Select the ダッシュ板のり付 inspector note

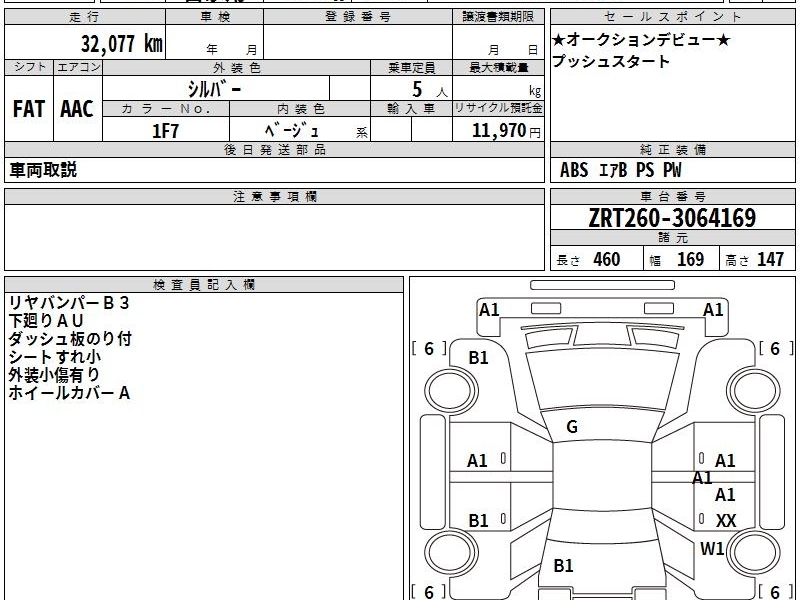click(70, 339)
